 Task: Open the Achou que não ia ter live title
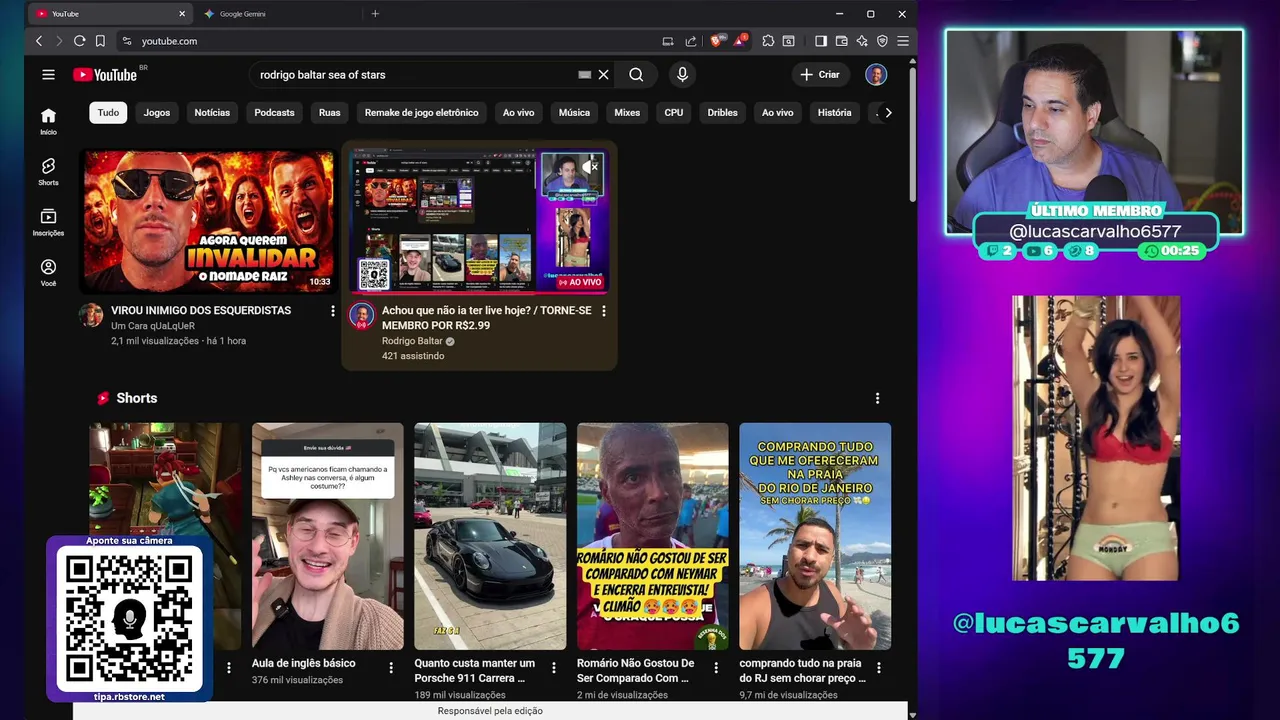pyautogui.click(x=487, y=318)
